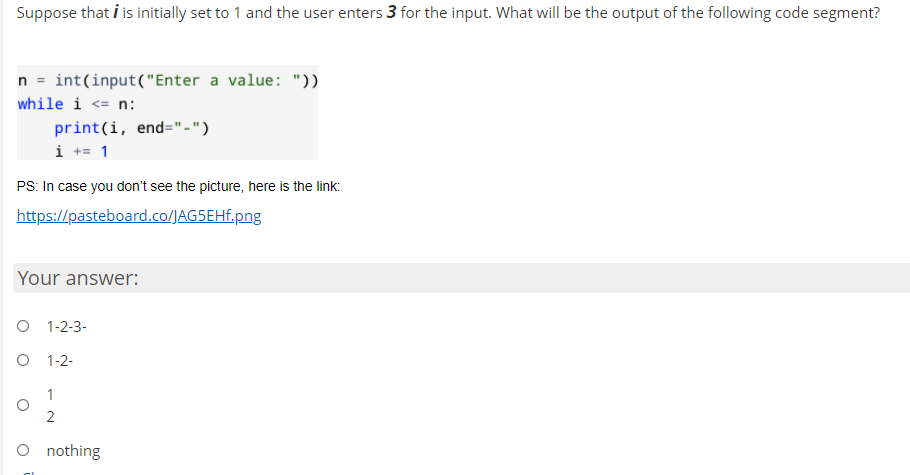Click the print(i, end="-") code line

coord(131,128)
